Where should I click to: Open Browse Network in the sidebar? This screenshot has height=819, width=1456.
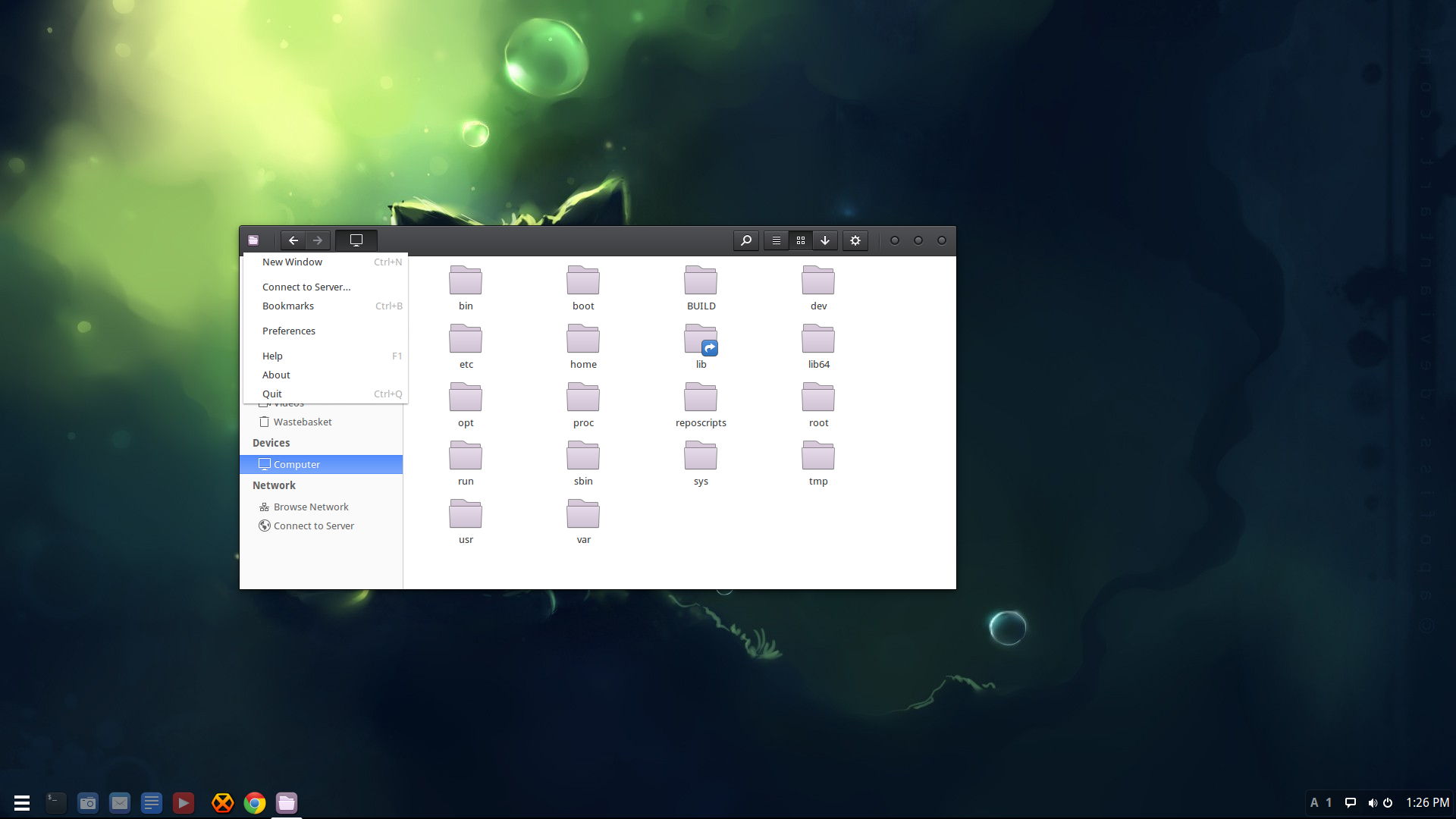[321, 507]
